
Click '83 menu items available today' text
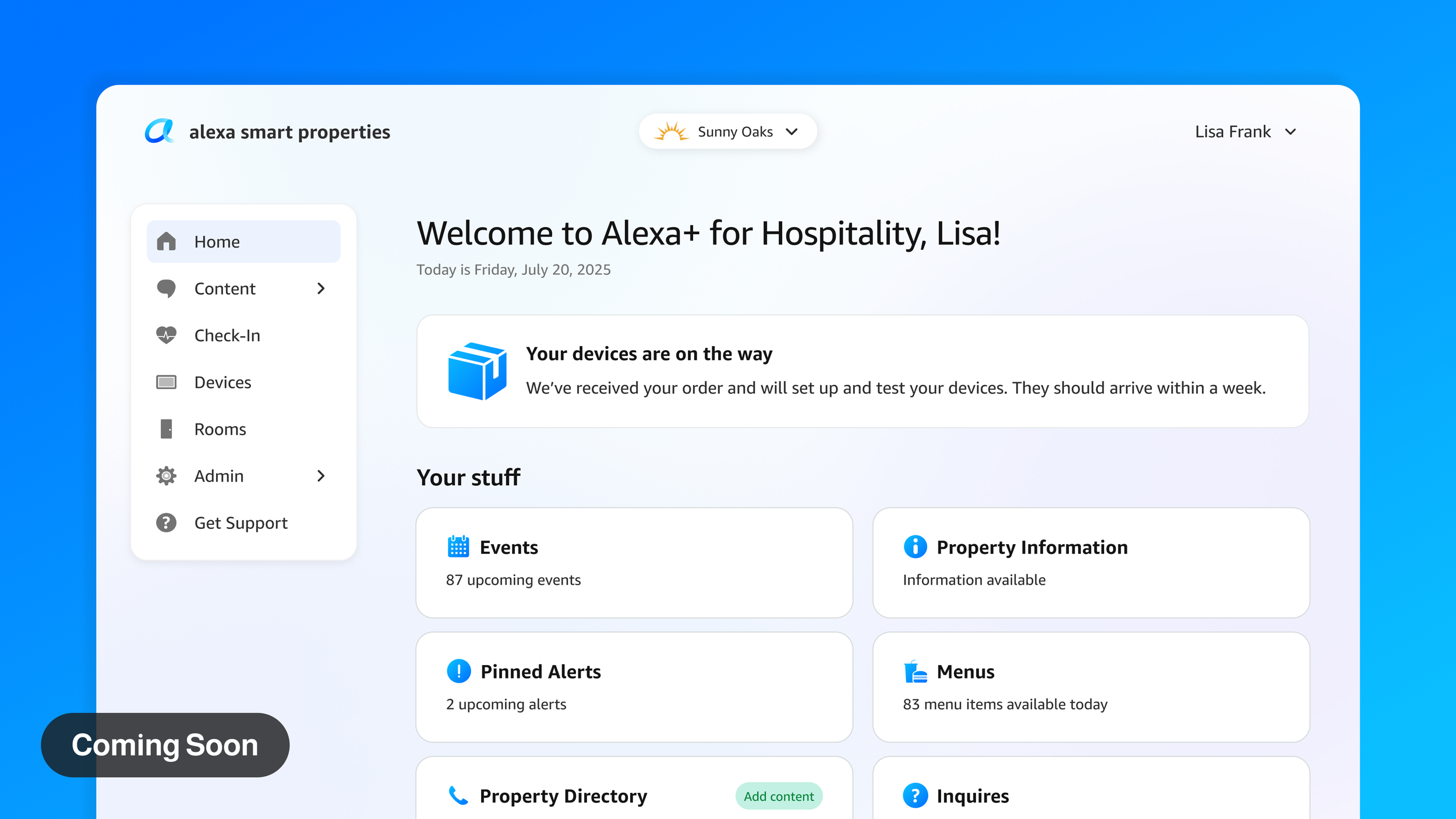click(1005, 704)
